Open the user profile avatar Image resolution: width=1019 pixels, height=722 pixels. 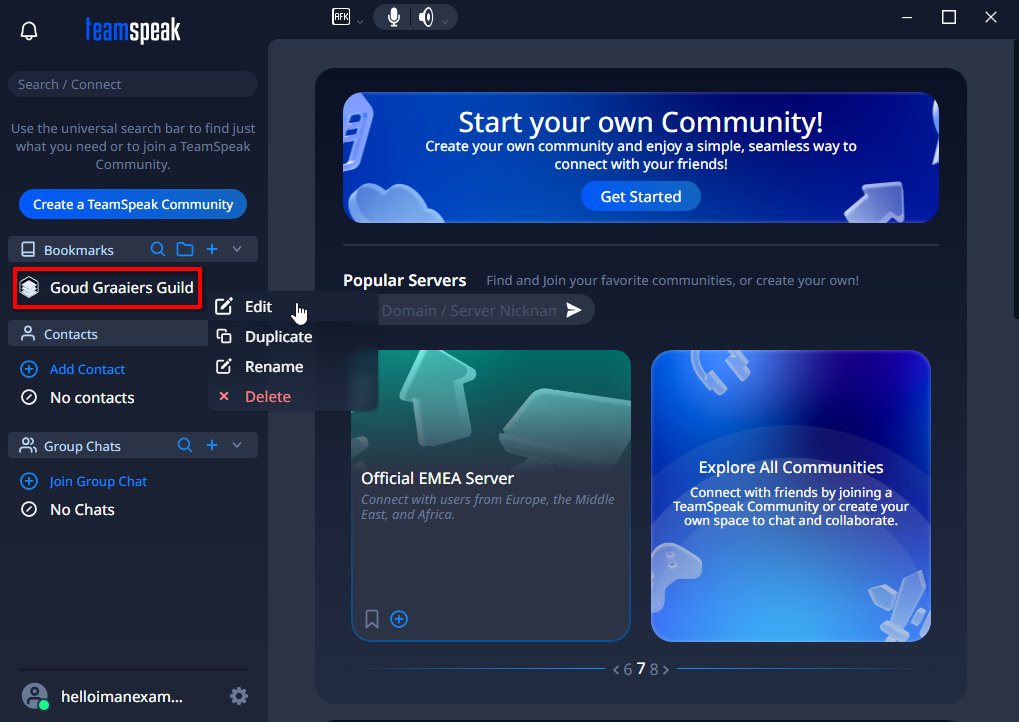35,696
